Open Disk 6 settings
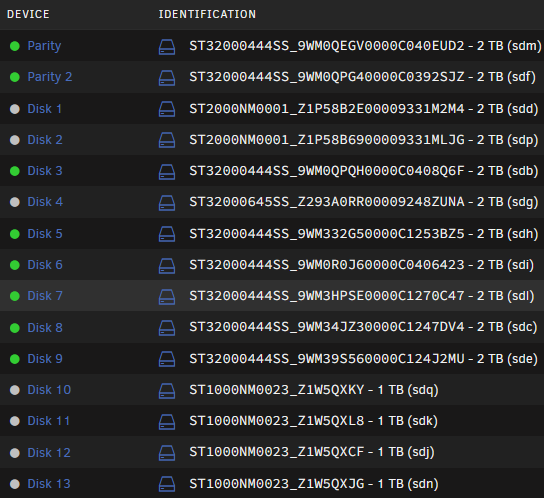 coord(45,265)
